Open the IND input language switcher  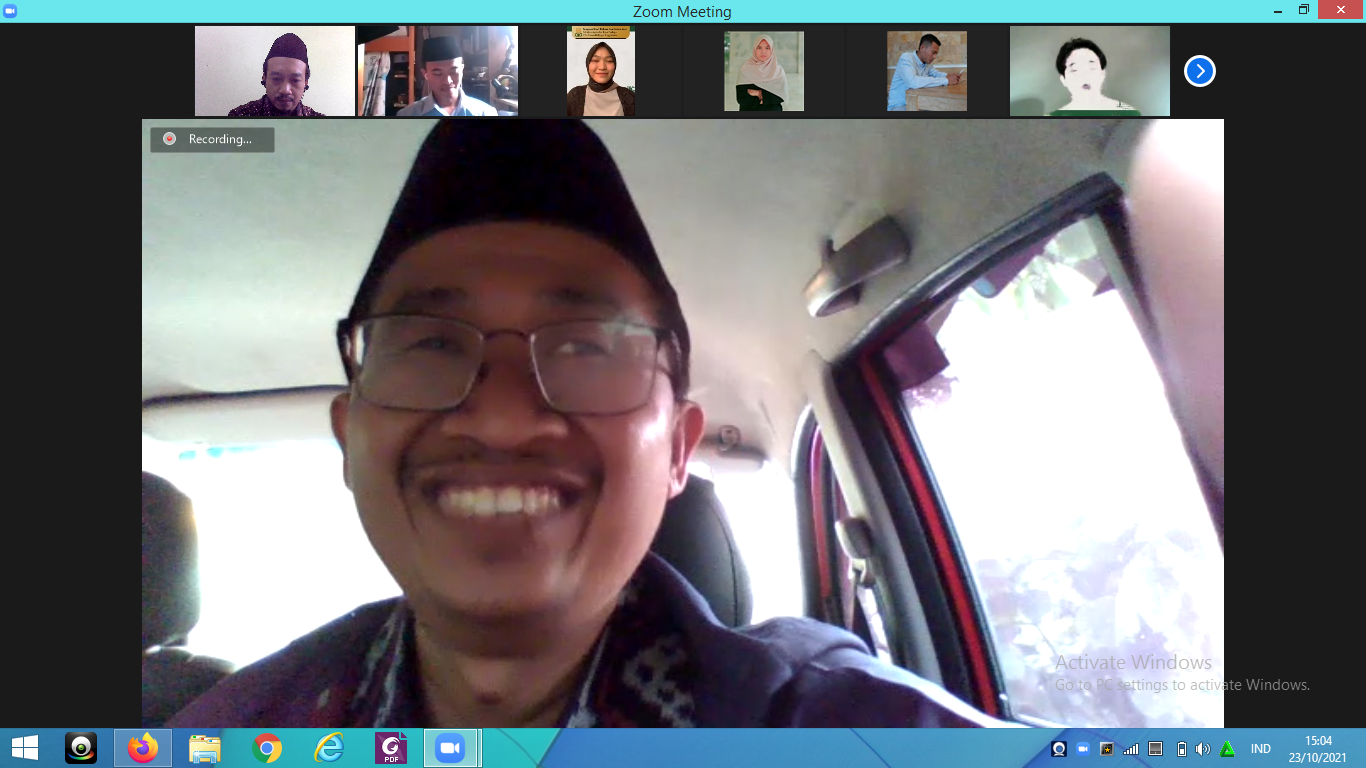pos(1260,749)
